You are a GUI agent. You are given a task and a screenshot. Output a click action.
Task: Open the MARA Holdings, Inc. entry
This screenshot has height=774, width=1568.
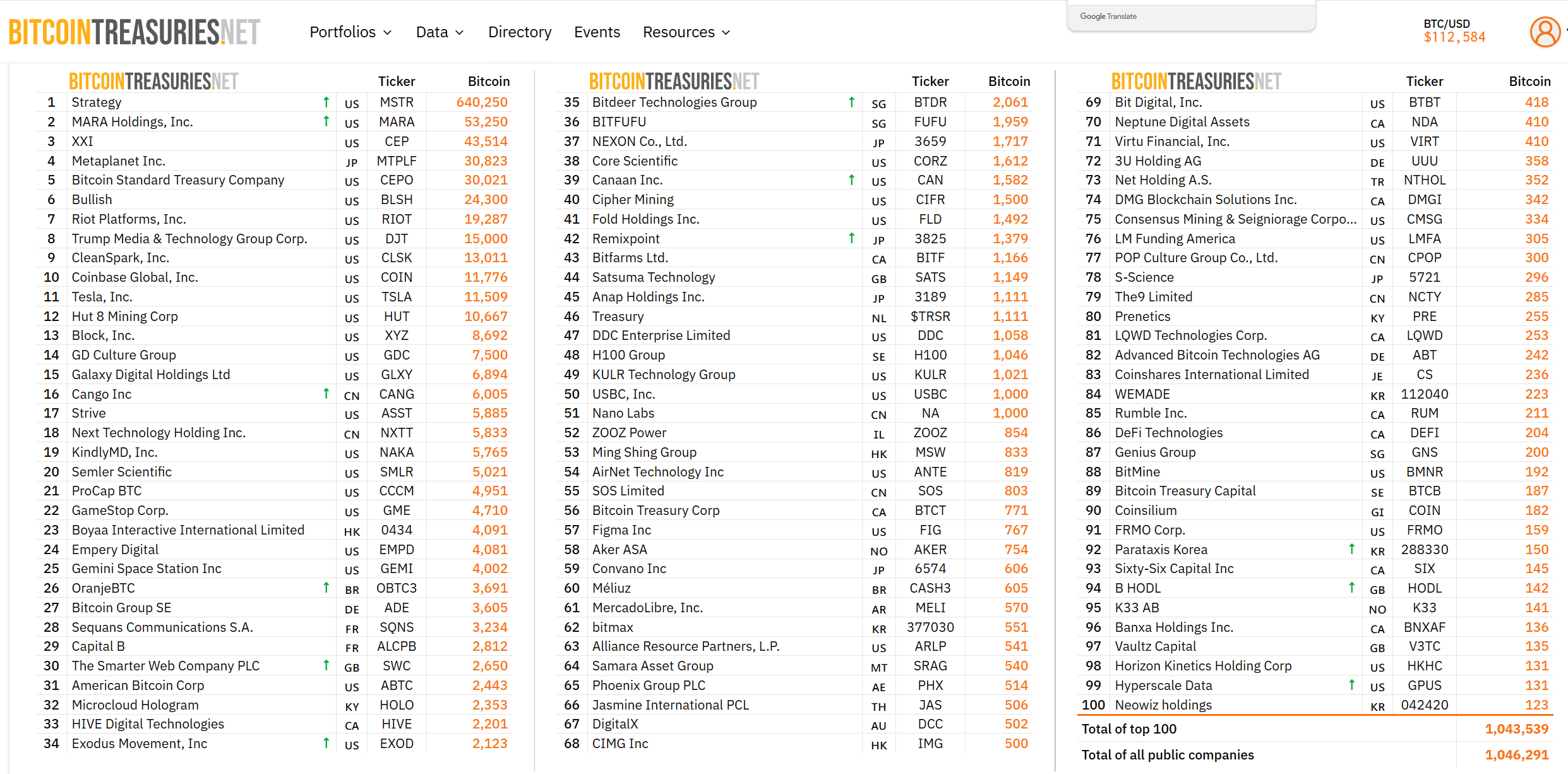132,122
